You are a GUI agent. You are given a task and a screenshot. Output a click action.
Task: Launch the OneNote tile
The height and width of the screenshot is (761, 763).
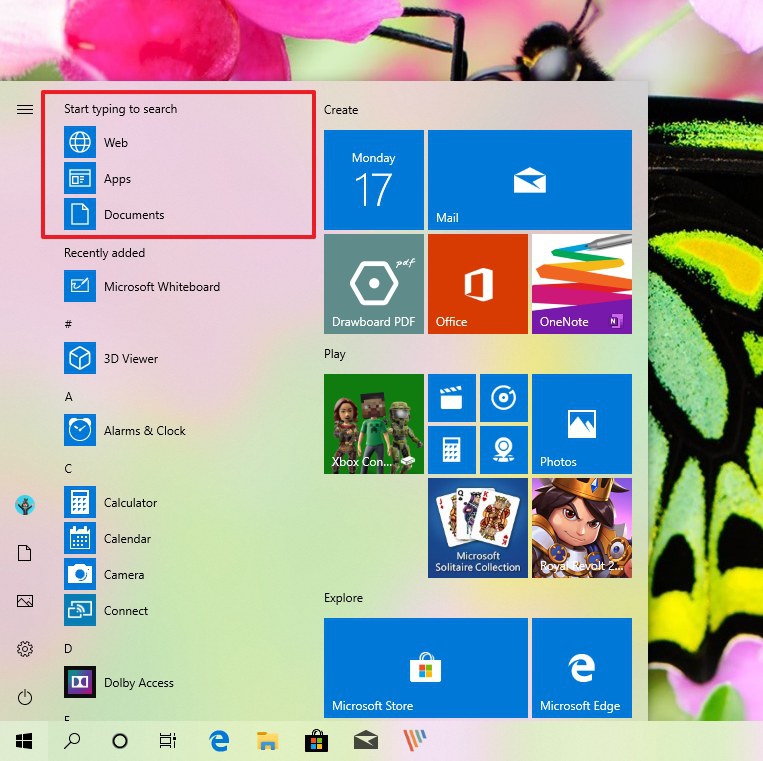pos(581,284)
